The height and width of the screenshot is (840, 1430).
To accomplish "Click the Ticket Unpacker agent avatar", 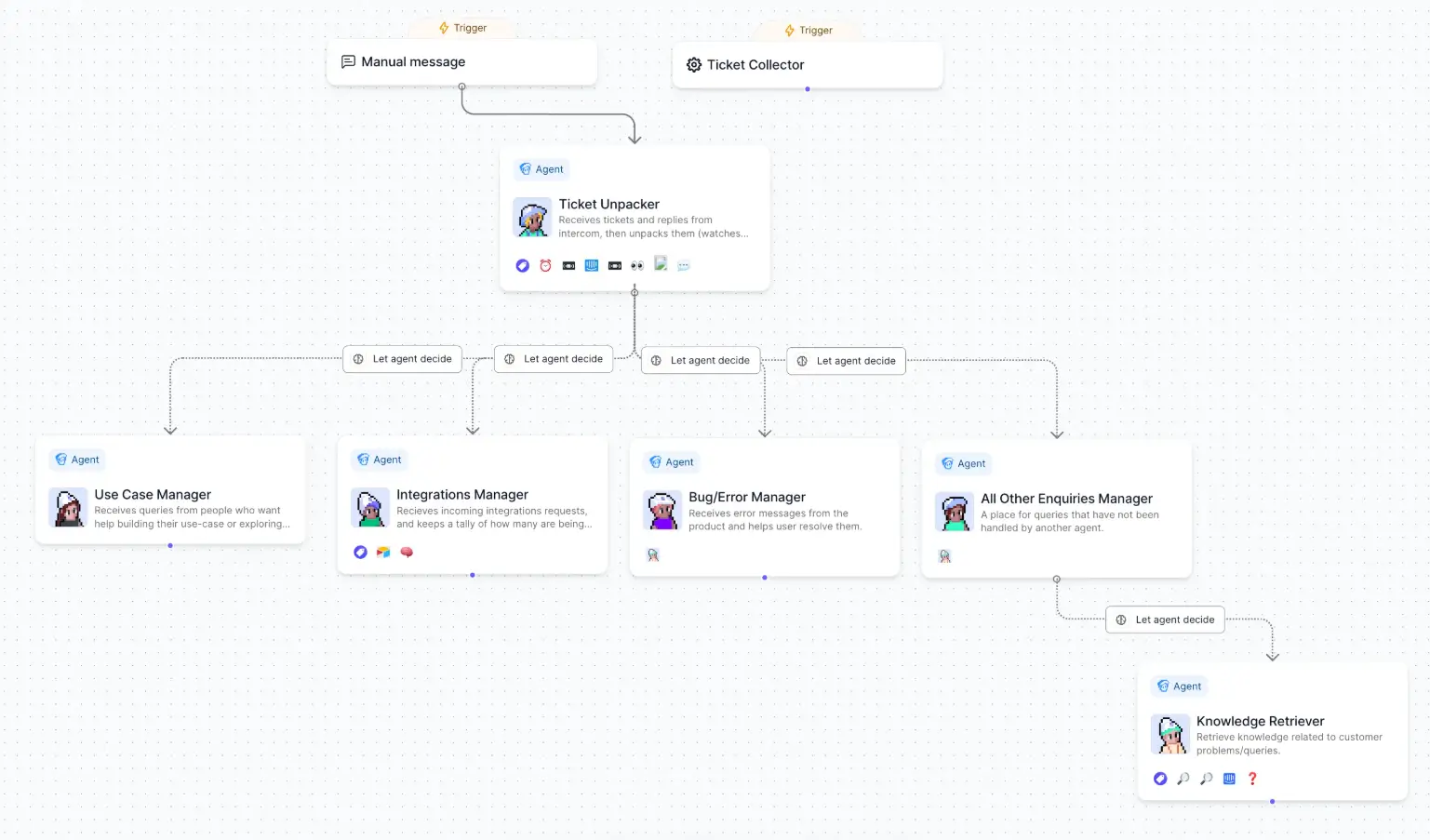I will pos(532,217).
